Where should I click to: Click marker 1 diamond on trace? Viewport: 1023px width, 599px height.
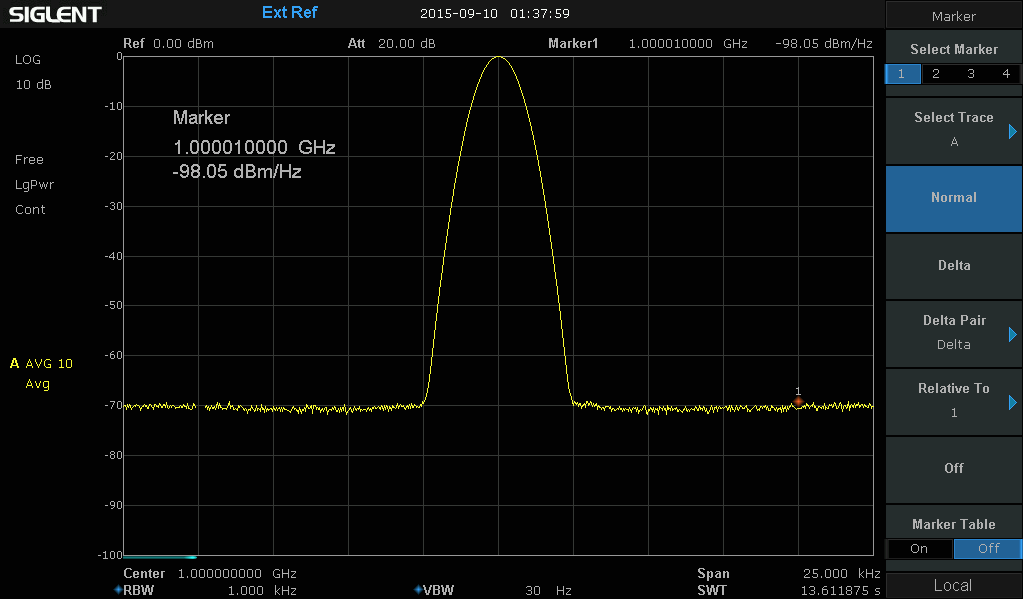[798, 401]
